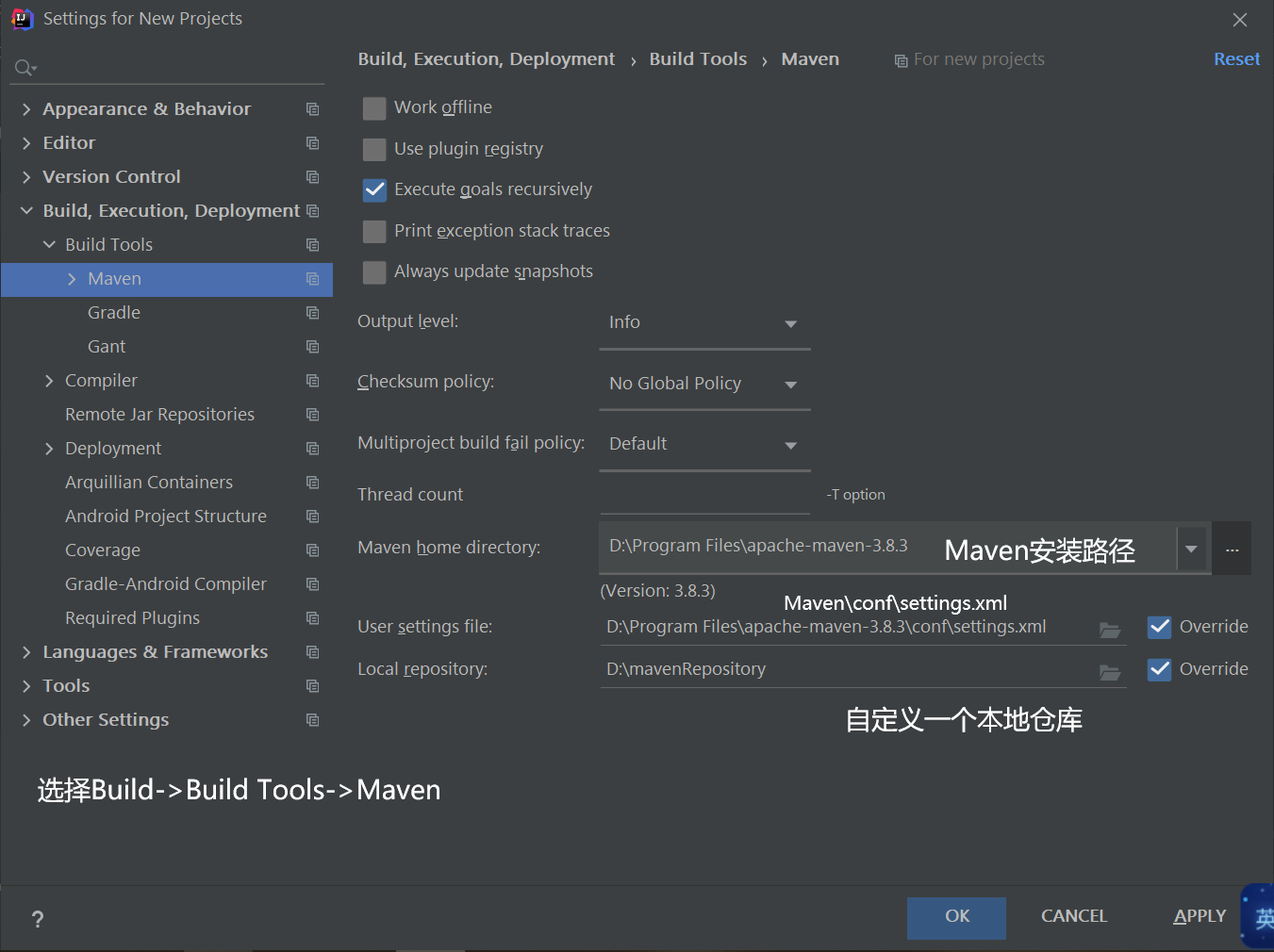Image resolution: width=1274 pixels, height=952 pixels.
Task: Browse Maven home with the ellipsis button
Action: (x=1232, y=549)
